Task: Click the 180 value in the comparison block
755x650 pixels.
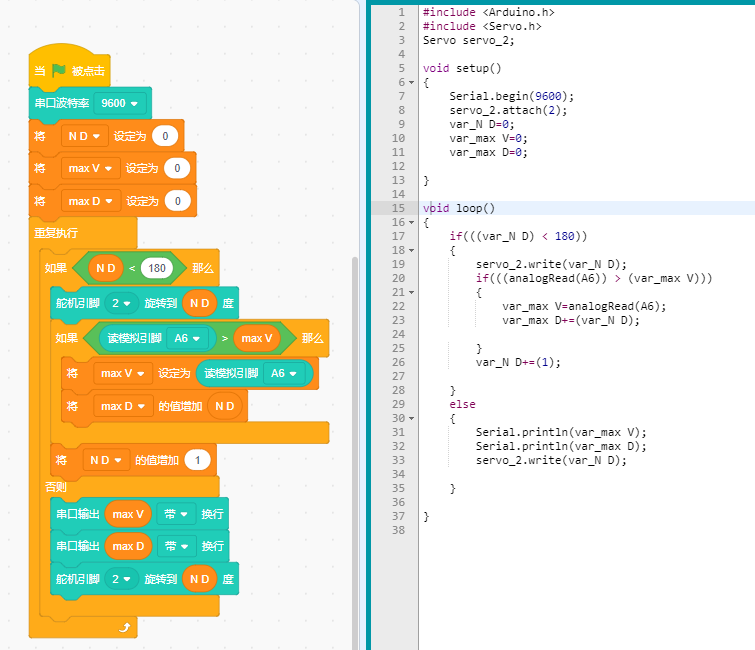Action: 157,268
